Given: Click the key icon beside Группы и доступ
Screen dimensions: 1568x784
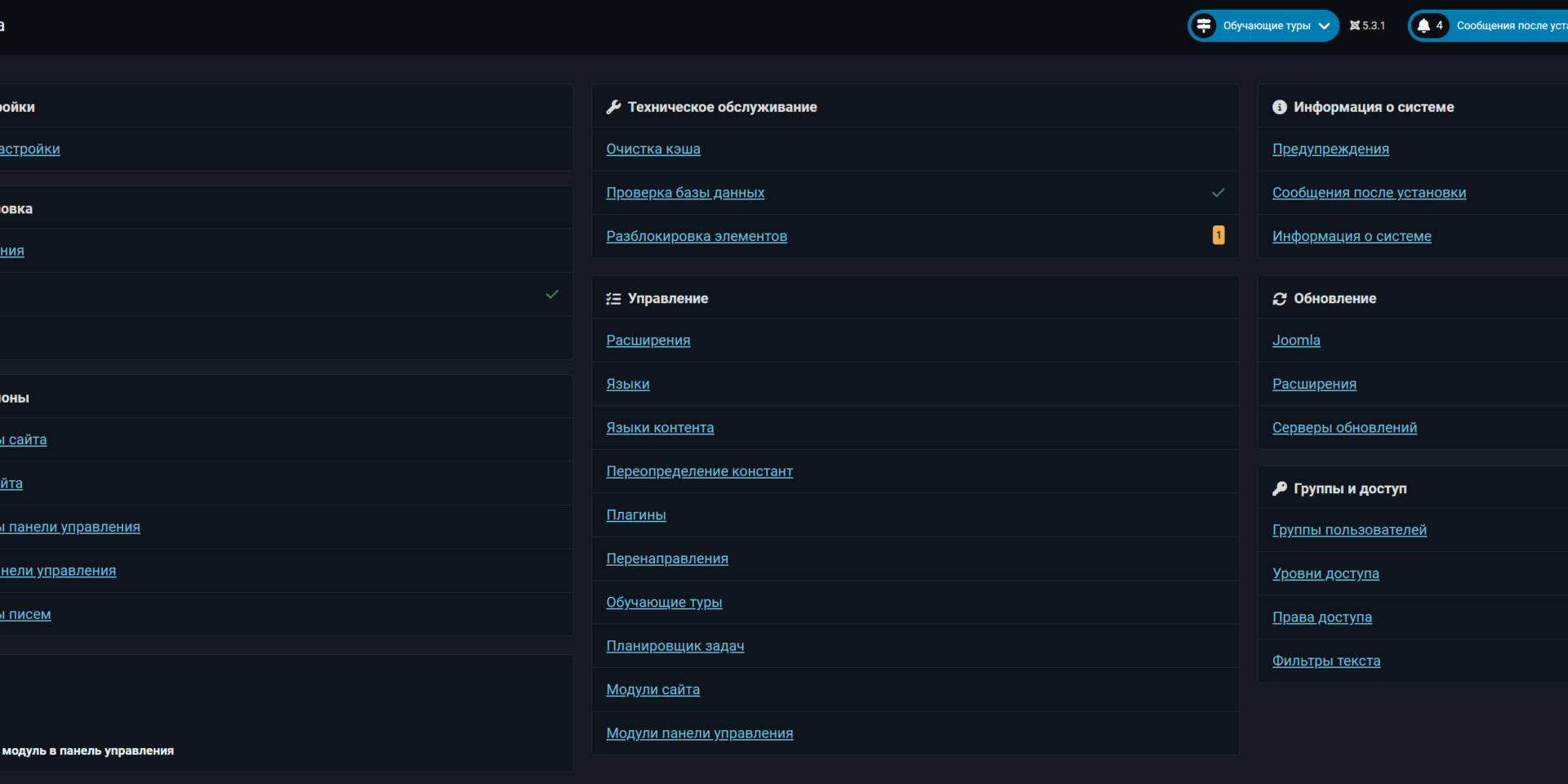Looking at the screenshot, I should pos(1280,488).
